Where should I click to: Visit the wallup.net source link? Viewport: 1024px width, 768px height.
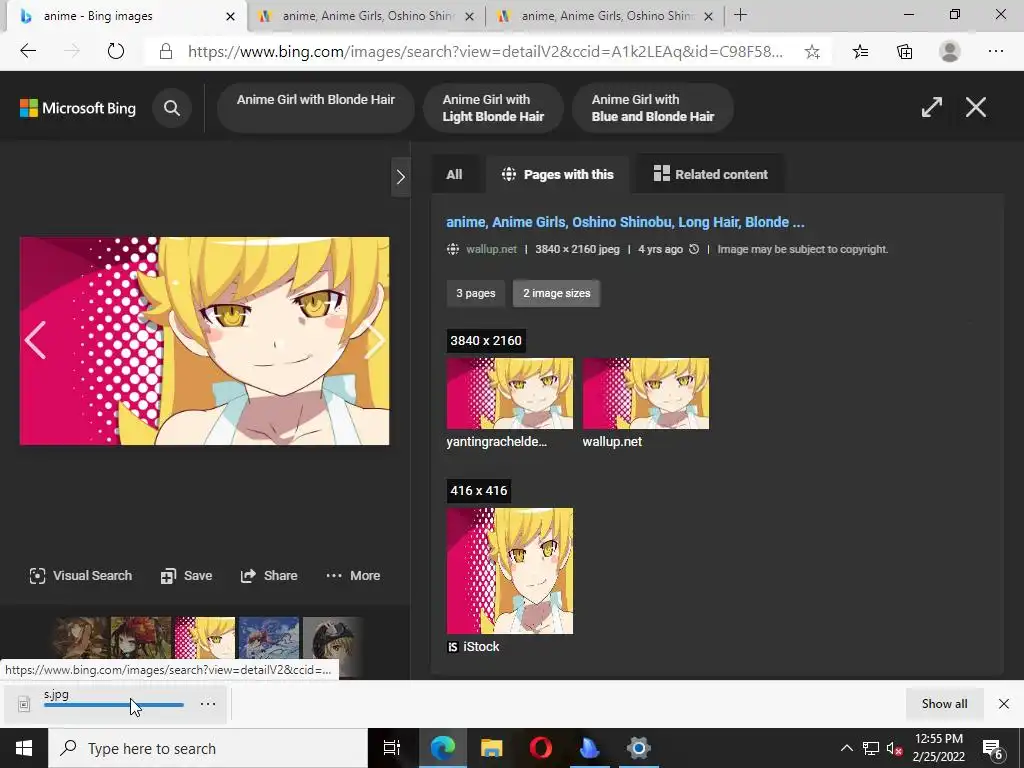tap(491, 249)
